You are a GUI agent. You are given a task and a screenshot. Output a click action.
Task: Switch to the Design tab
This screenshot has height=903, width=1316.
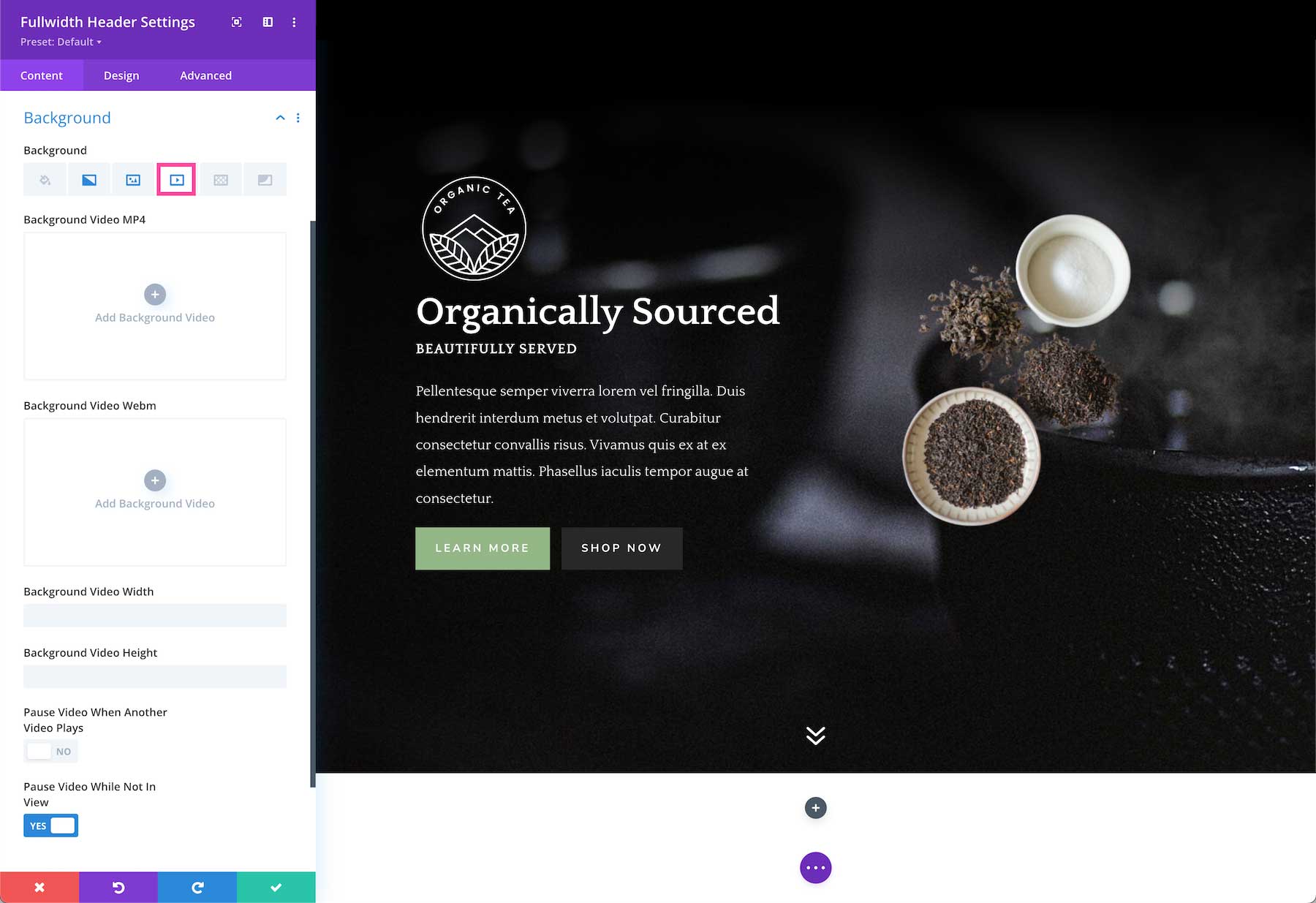coord(121,75)
